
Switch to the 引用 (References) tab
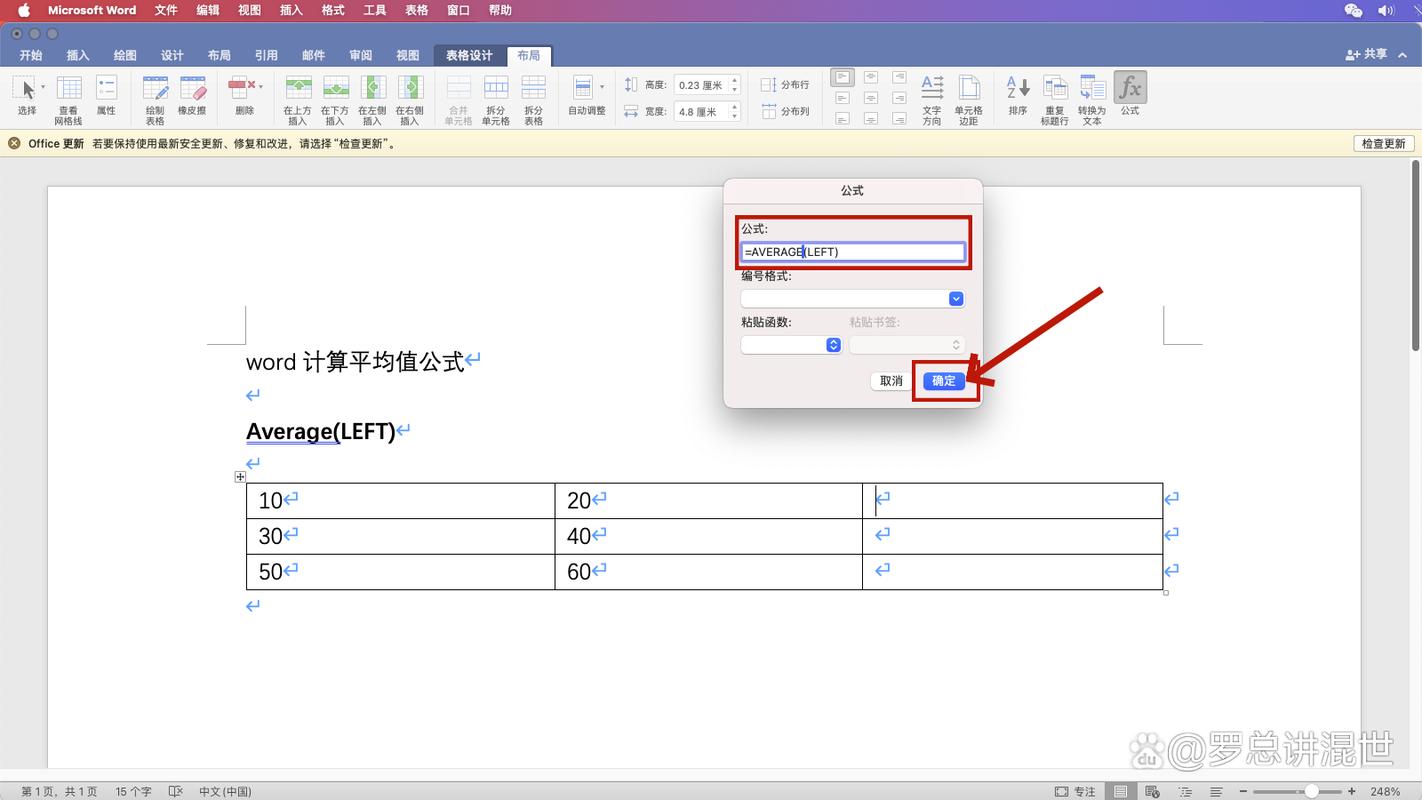coord(266,56)
